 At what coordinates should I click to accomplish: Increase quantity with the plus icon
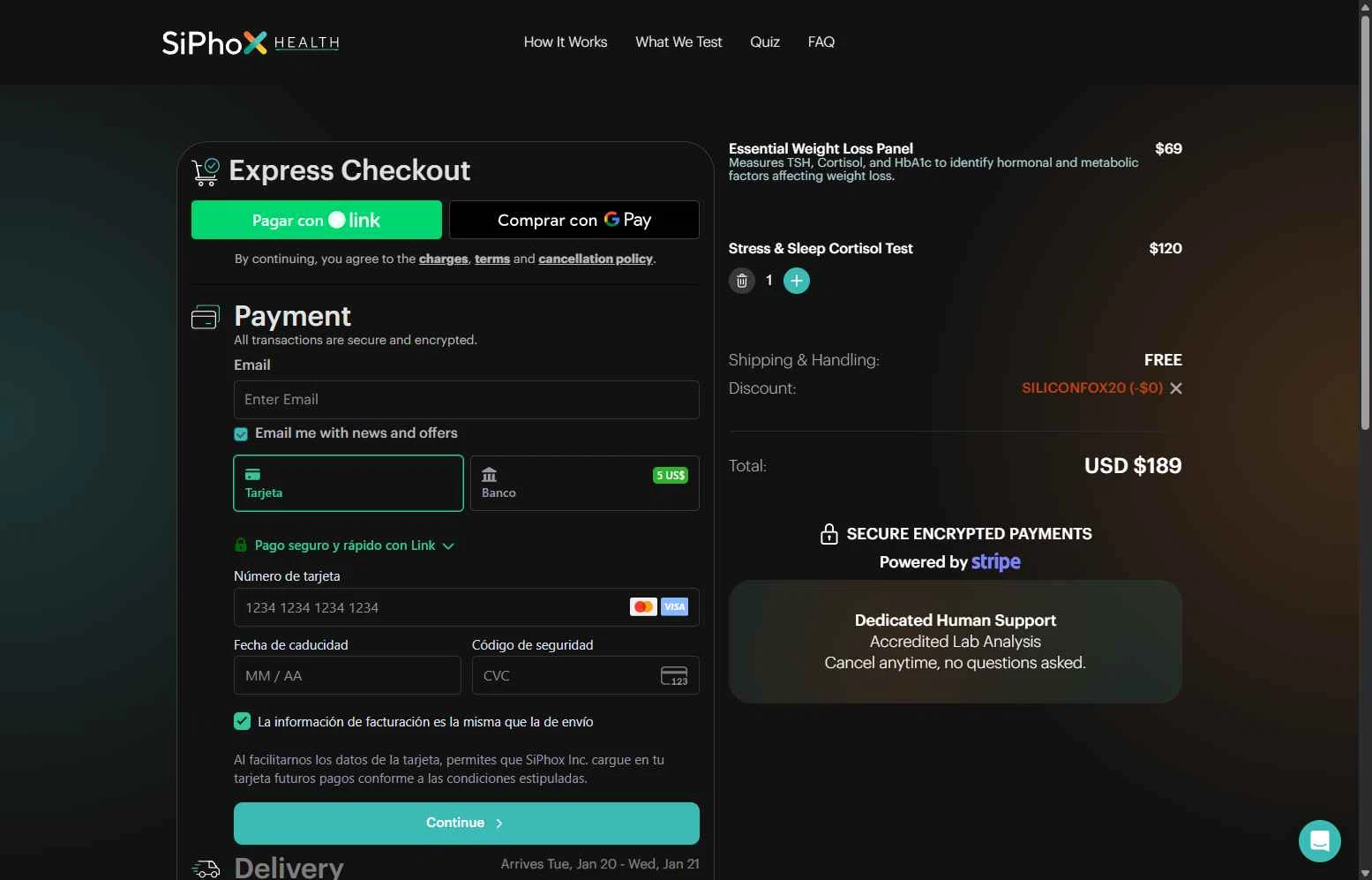click(797, 281)
